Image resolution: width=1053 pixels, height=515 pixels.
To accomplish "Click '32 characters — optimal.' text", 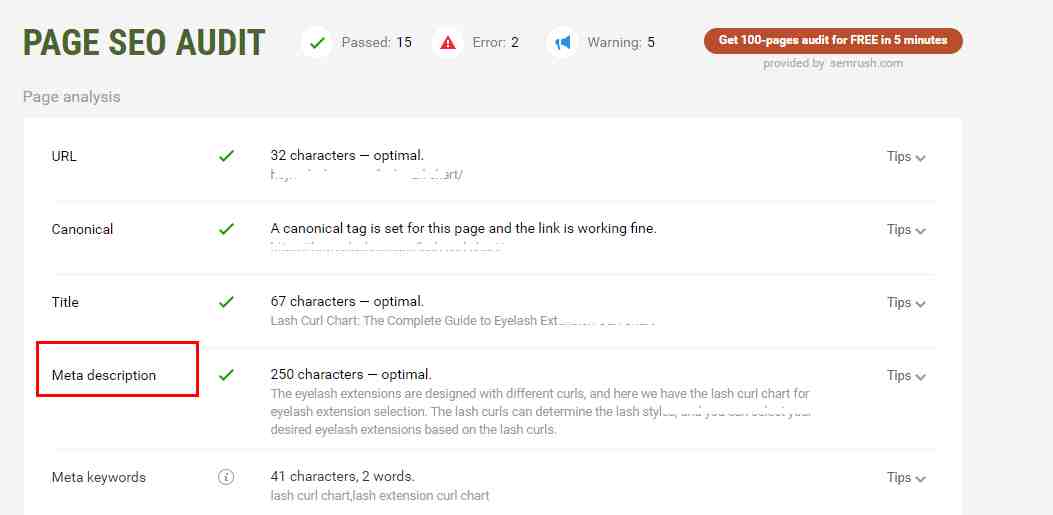I will 347,155.
